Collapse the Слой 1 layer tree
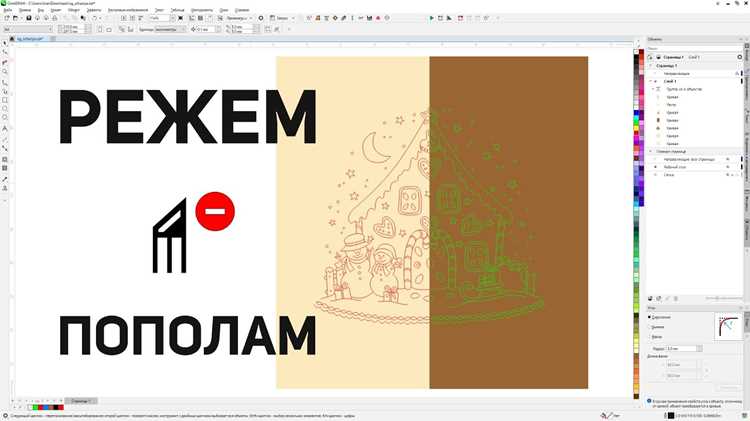The image size is (750, 421). click(651, 81)
